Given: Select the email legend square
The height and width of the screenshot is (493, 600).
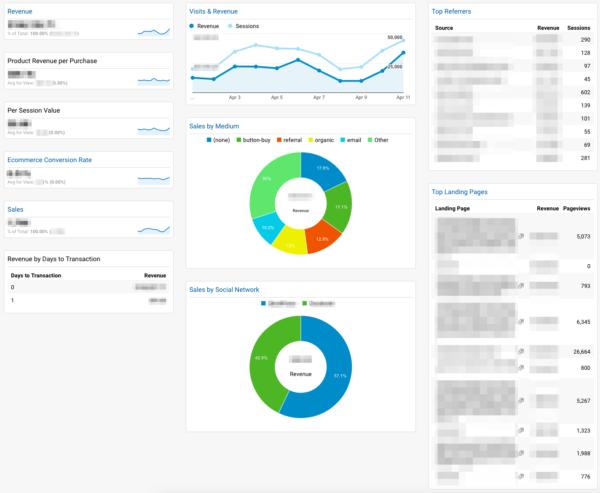Looking at the screenshot, I should (342, 140).
